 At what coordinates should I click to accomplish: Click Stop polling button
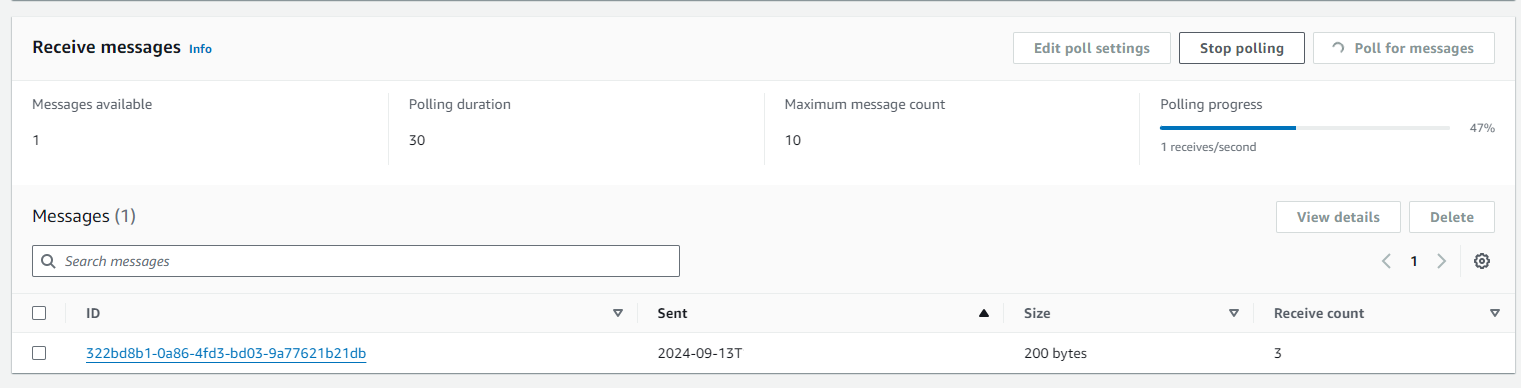1242,48
